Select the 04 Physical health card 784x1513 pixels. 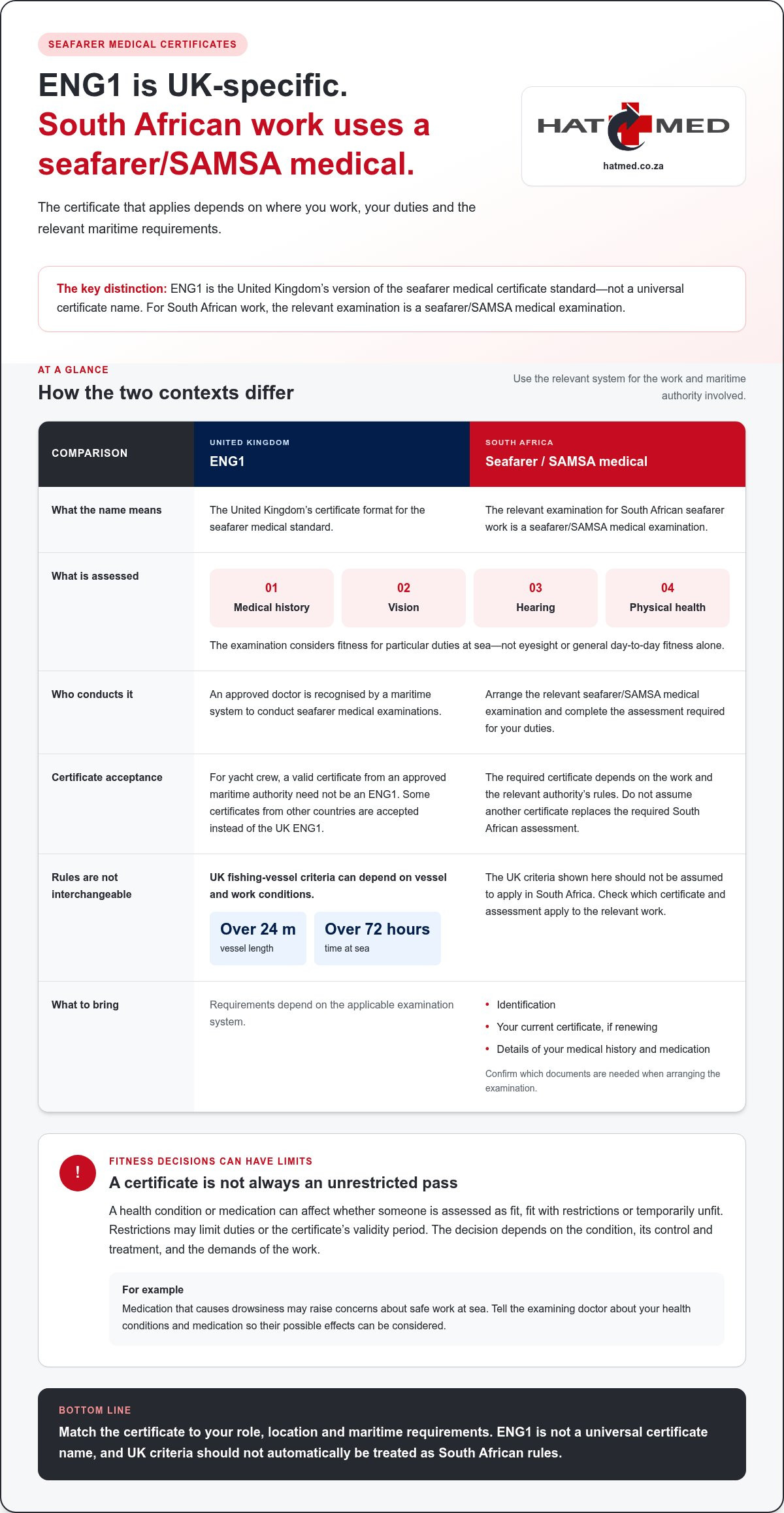click(x=668, y=597)
